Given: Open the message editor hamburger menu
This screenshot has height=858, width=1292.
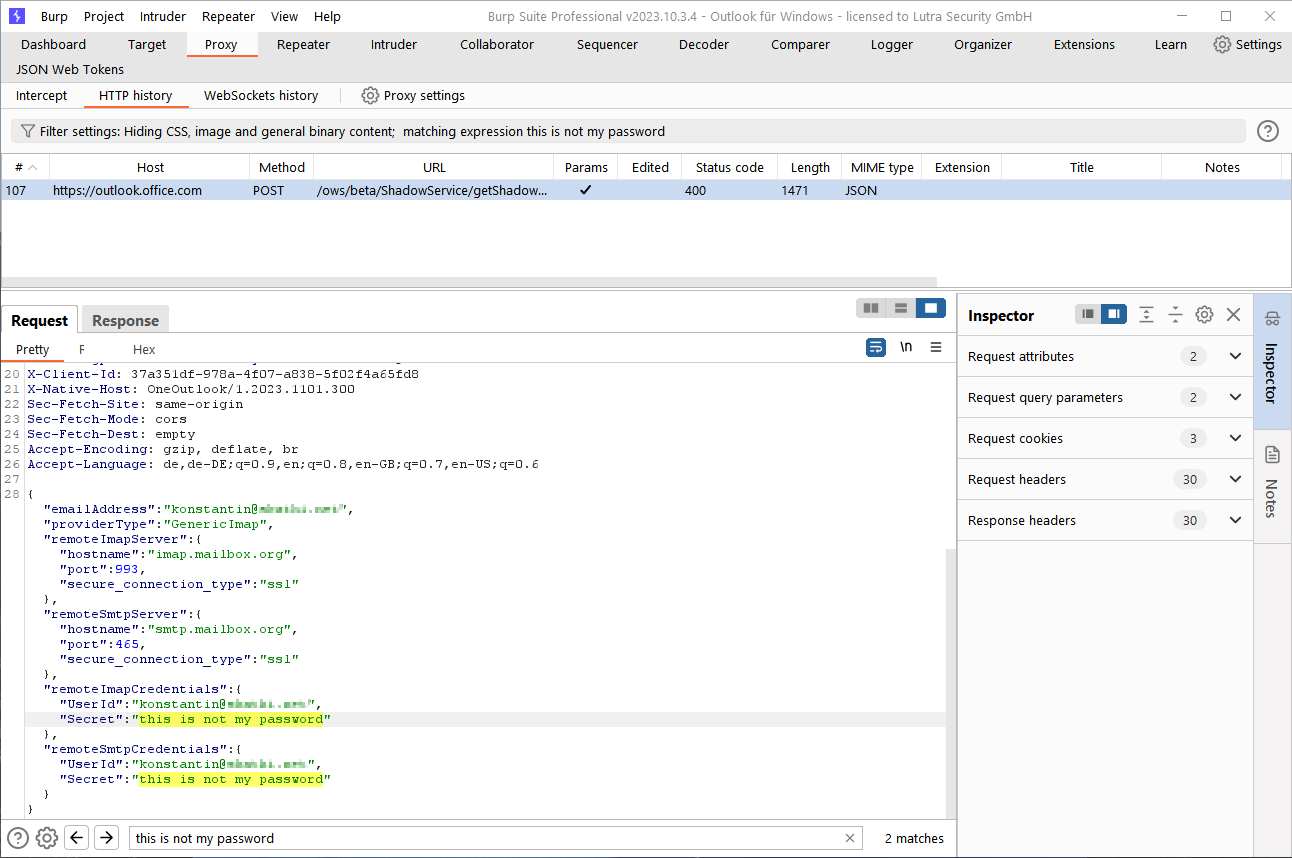Looking at the screenshot, I should [x=936, y=347].
